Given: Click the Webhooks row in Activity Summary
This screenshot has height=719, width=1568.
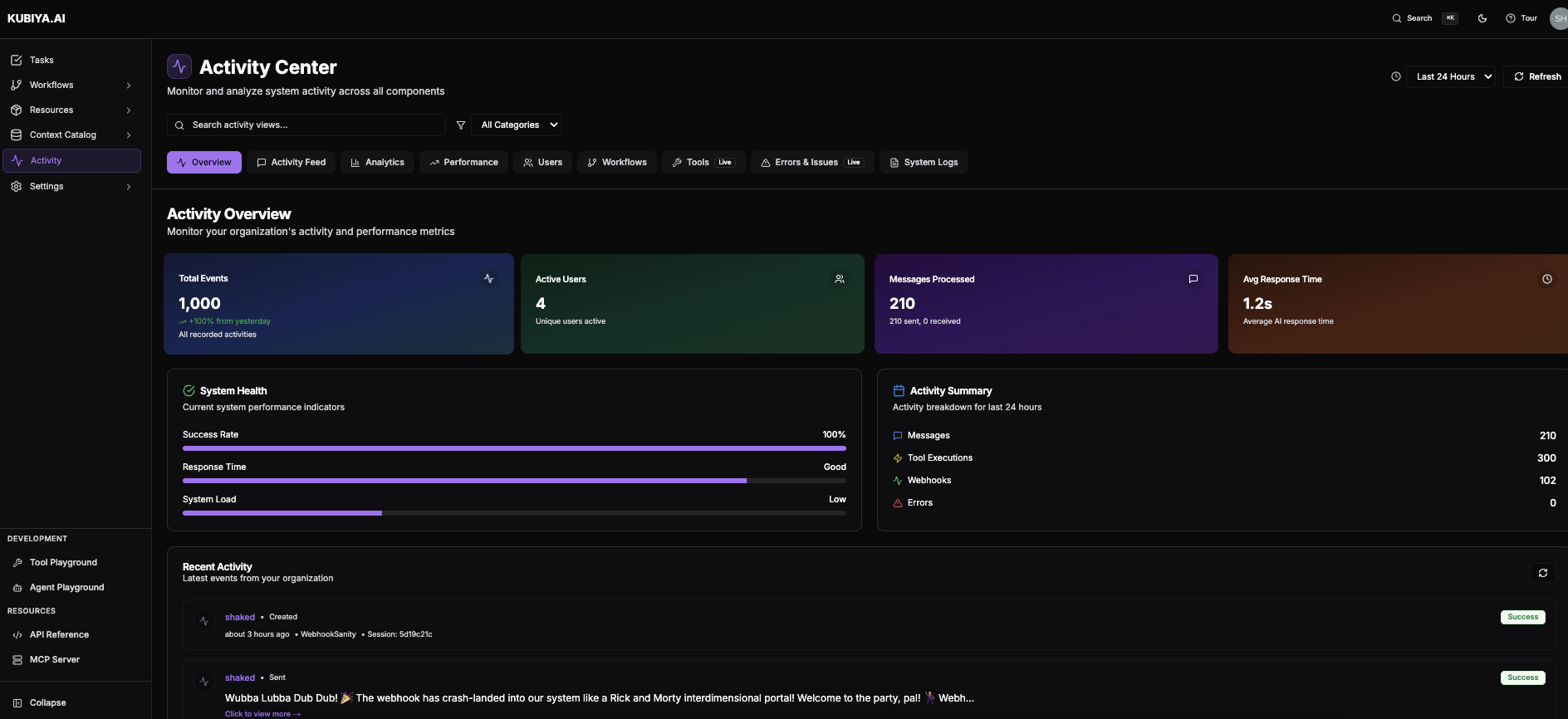Looking at the screenshot, I should [x=1224, y=480].
